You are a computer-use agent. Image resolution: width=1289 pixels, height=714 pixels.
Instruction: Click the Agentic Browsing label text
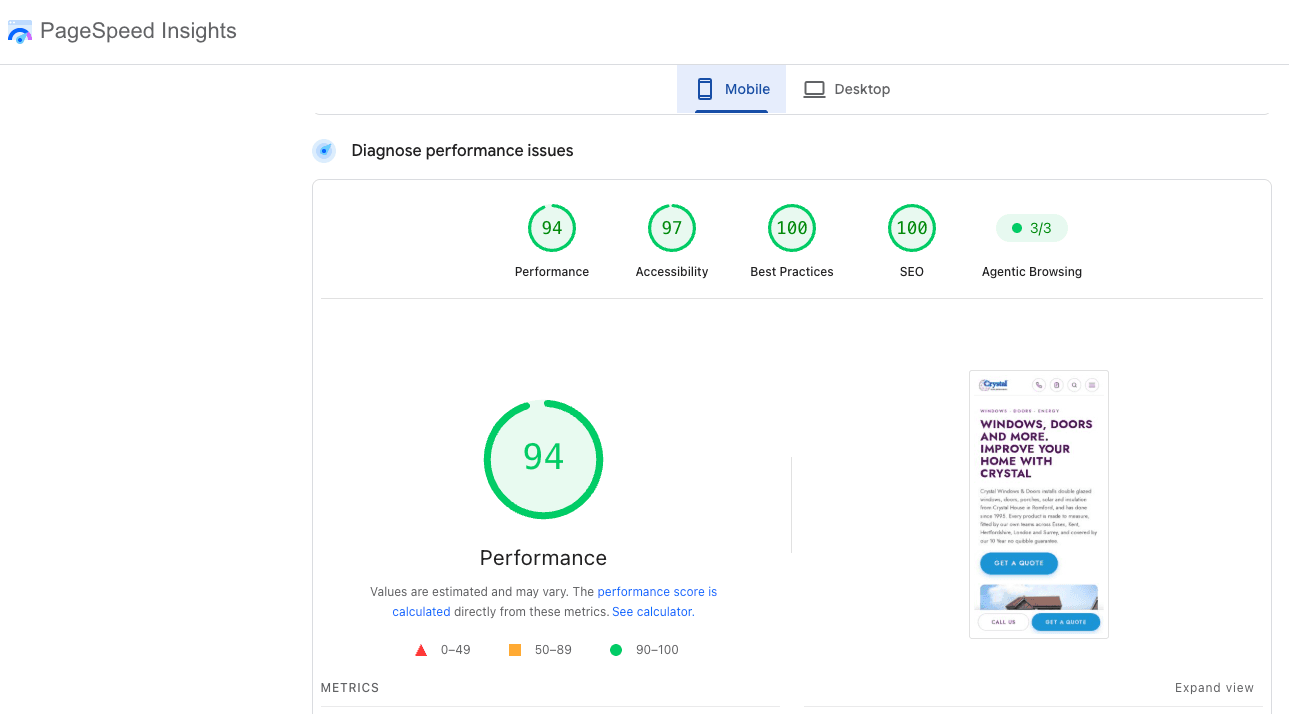coord(1032,272)
